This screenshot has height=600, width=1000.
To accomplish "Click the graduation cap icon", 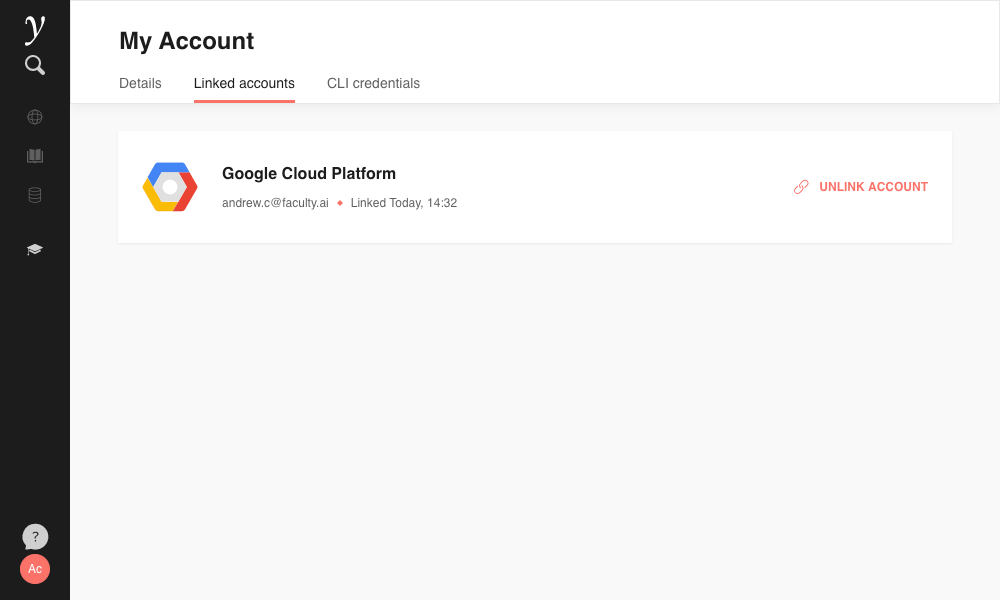I will 35,249.
